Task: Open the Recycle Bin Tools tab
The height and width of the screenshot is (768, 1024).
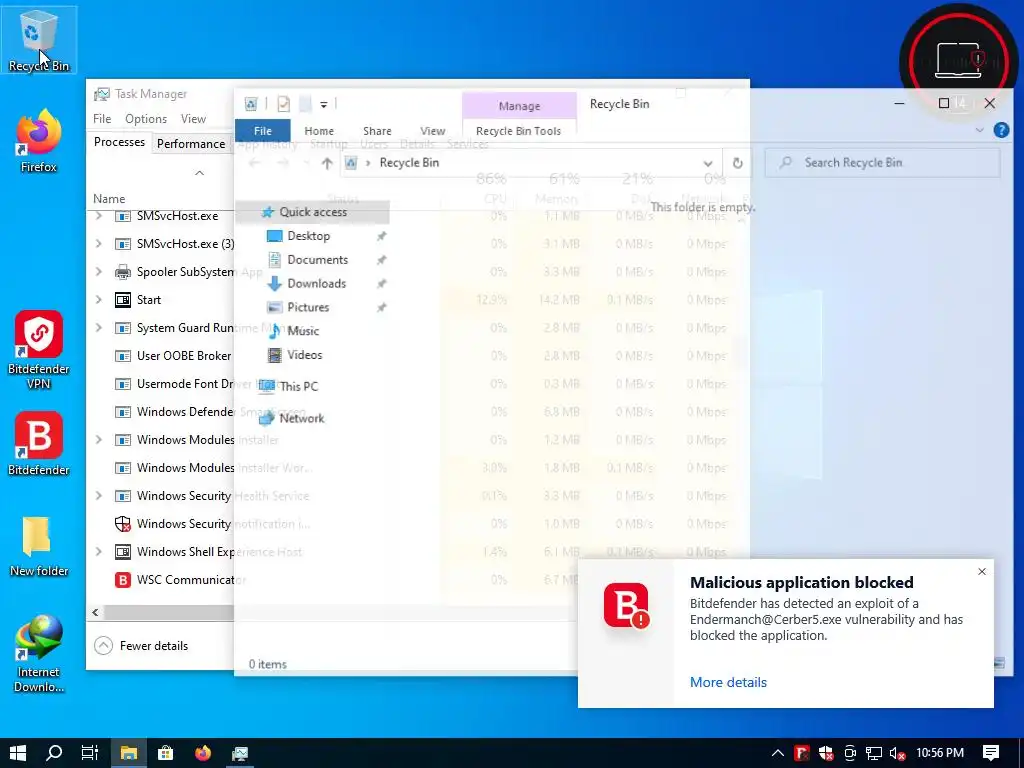Action: (519, 131)
